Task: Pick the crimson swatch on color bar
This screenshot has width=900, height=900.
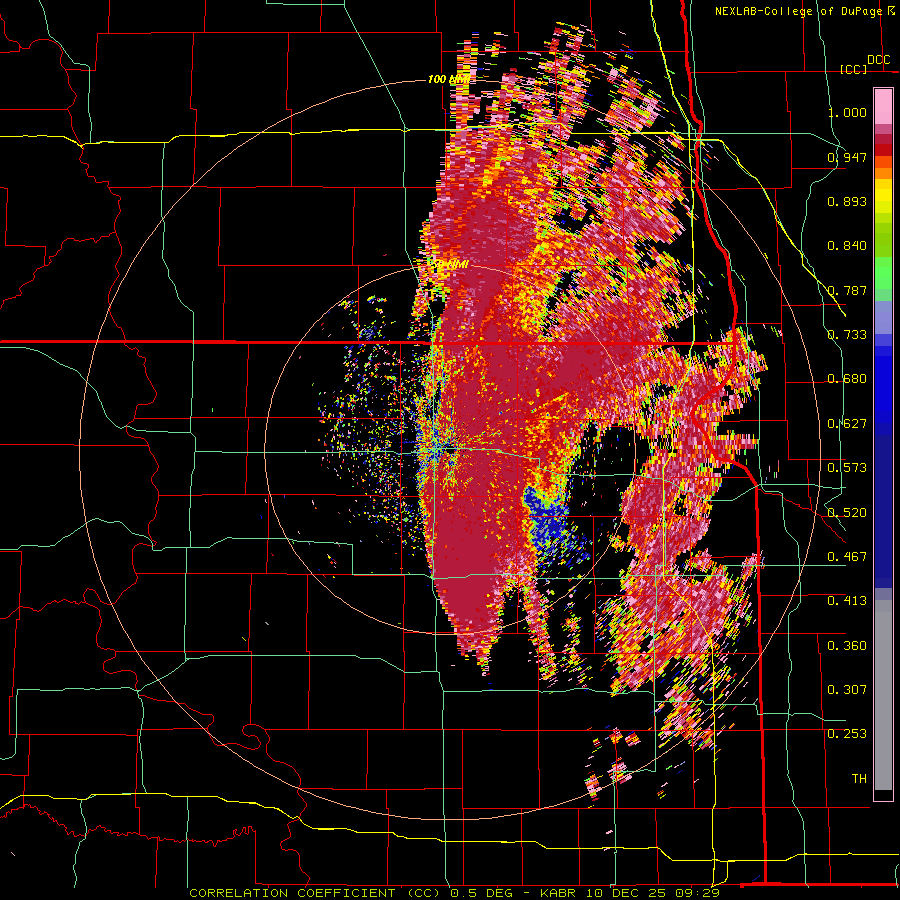Action: tap(883, 139)
